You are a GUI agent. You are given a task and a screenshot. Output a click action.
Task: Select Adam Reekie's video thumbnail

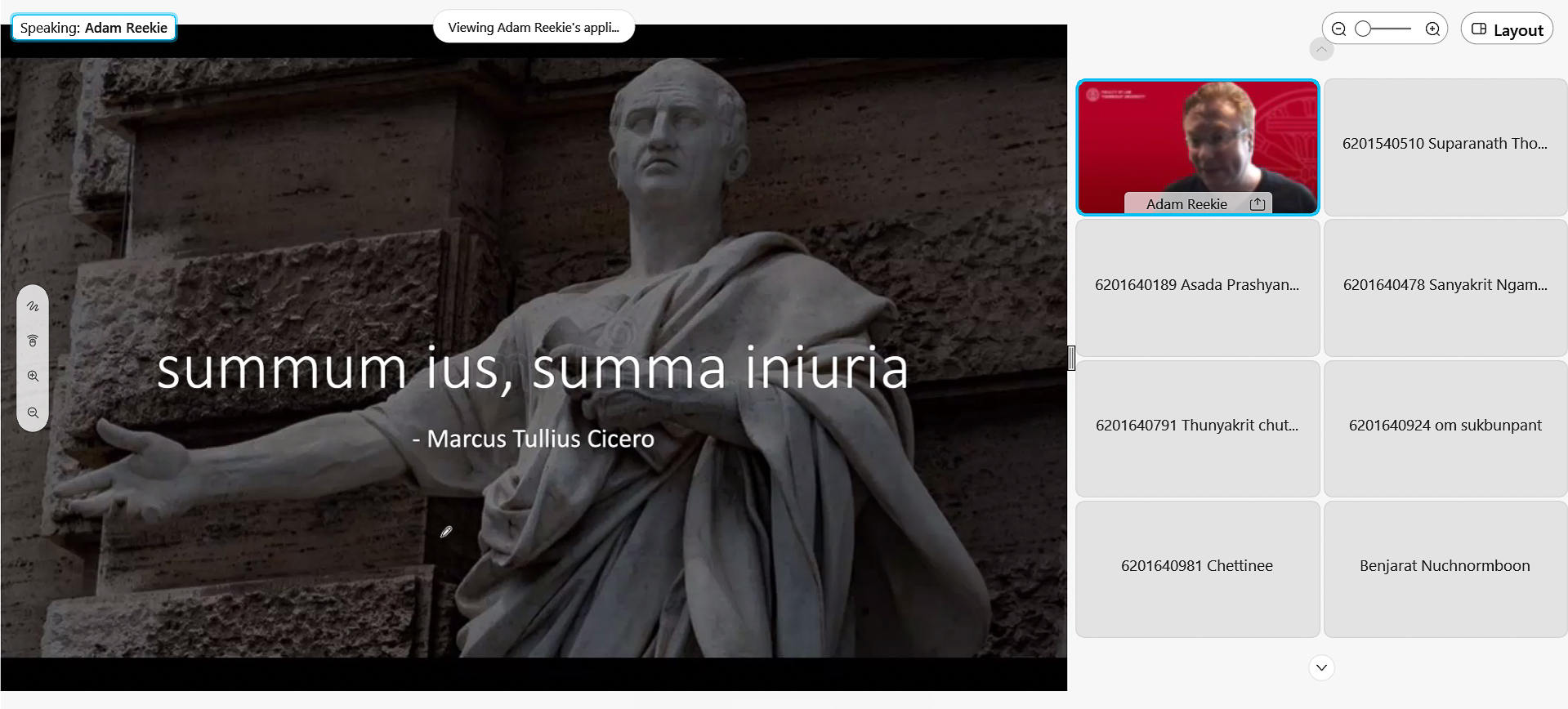coord(1197,147)
